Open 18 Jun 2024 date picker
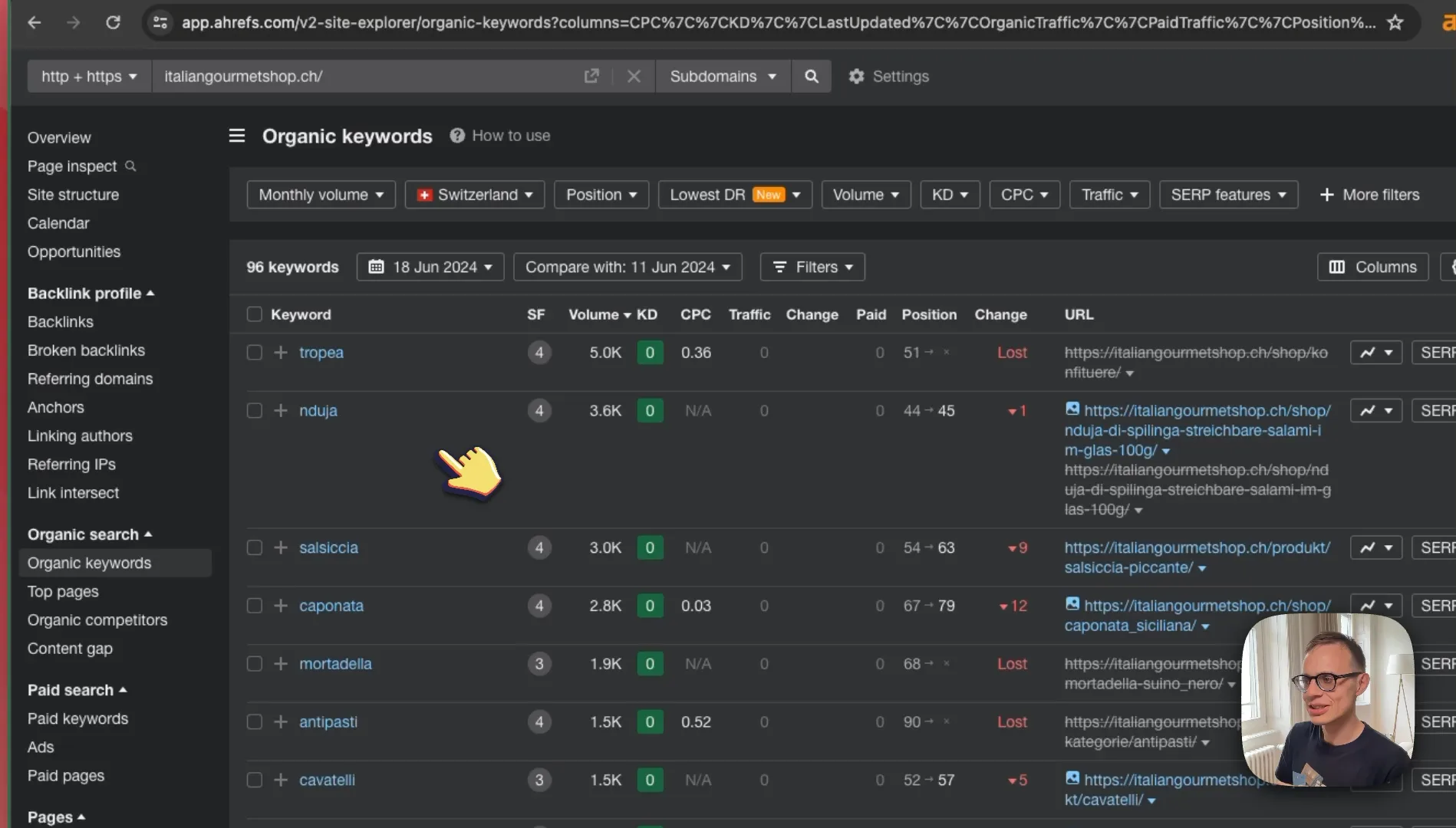1456x828 pixels. pos(430,267)
